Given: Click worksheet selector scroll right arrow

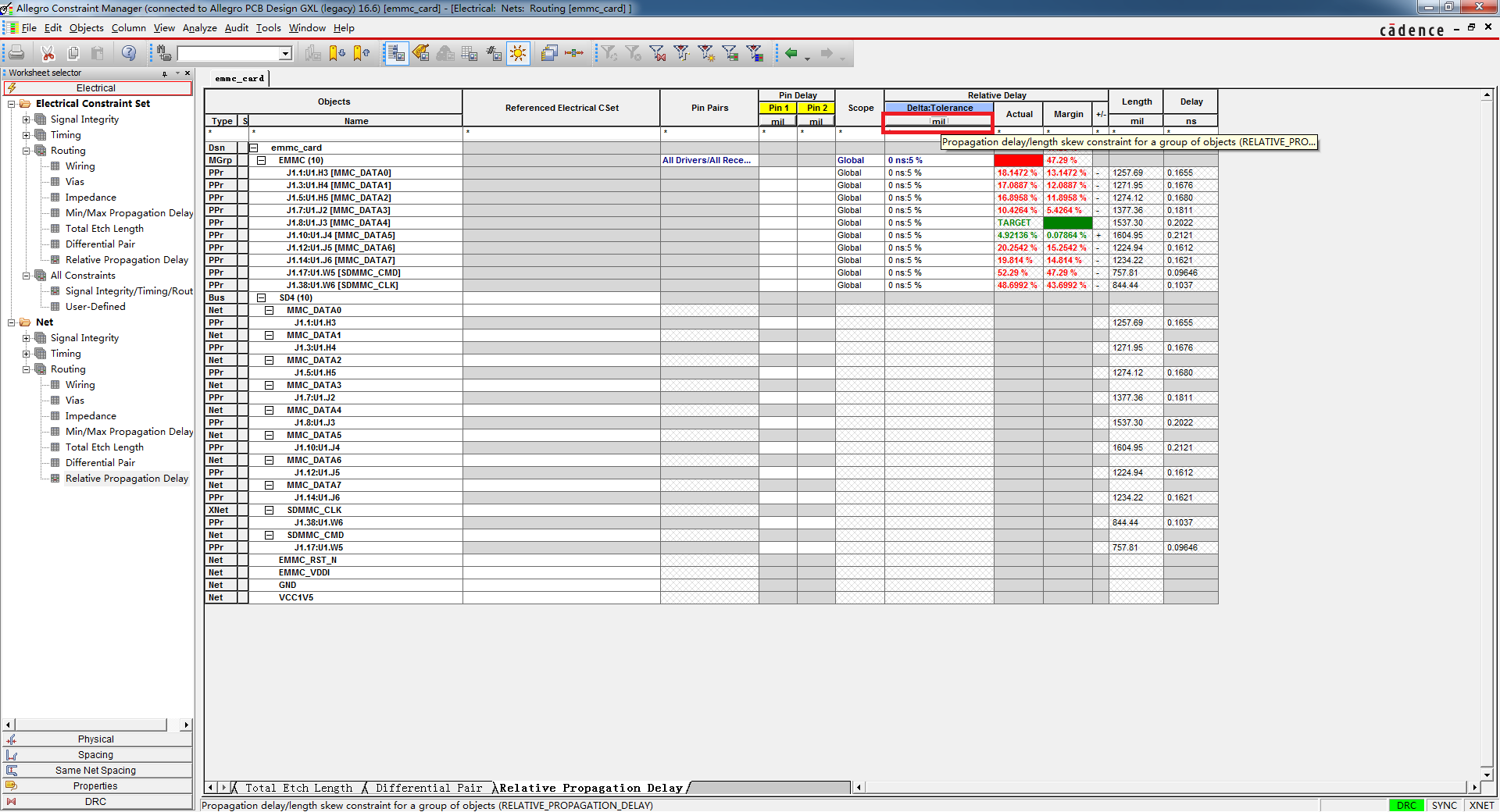Looking at the screenshot, I should [x=186, y=725].
